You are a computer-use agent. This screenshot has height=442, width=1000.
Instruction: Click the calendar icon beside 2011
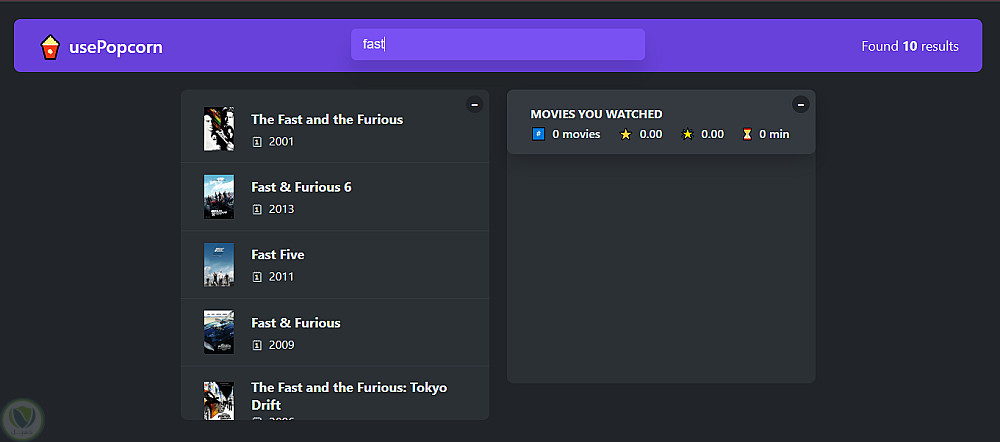(x=257, y=277)
